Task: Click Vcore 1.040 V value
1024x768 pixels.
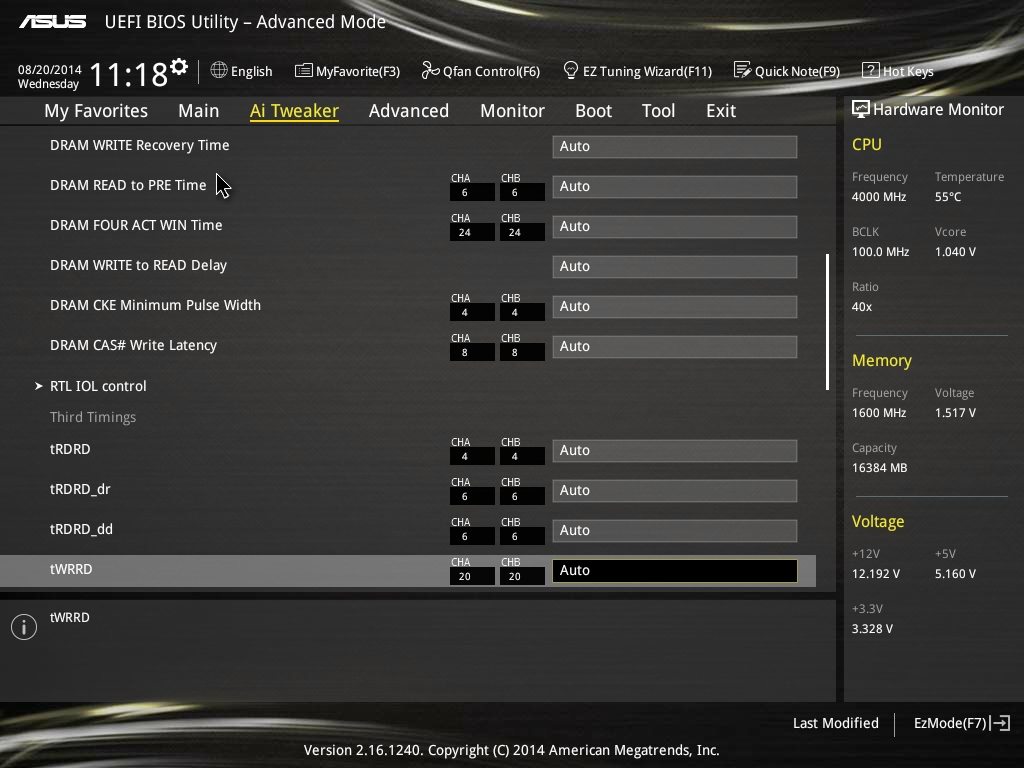Action: pyautogui.click(x=955, y=251)
